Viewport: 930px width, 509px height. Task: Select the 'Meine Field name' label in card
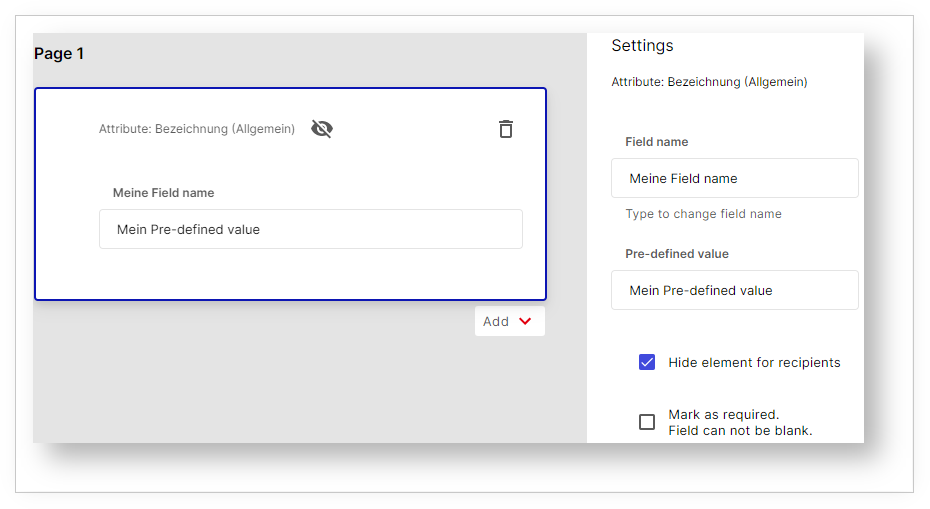(163, 193)
